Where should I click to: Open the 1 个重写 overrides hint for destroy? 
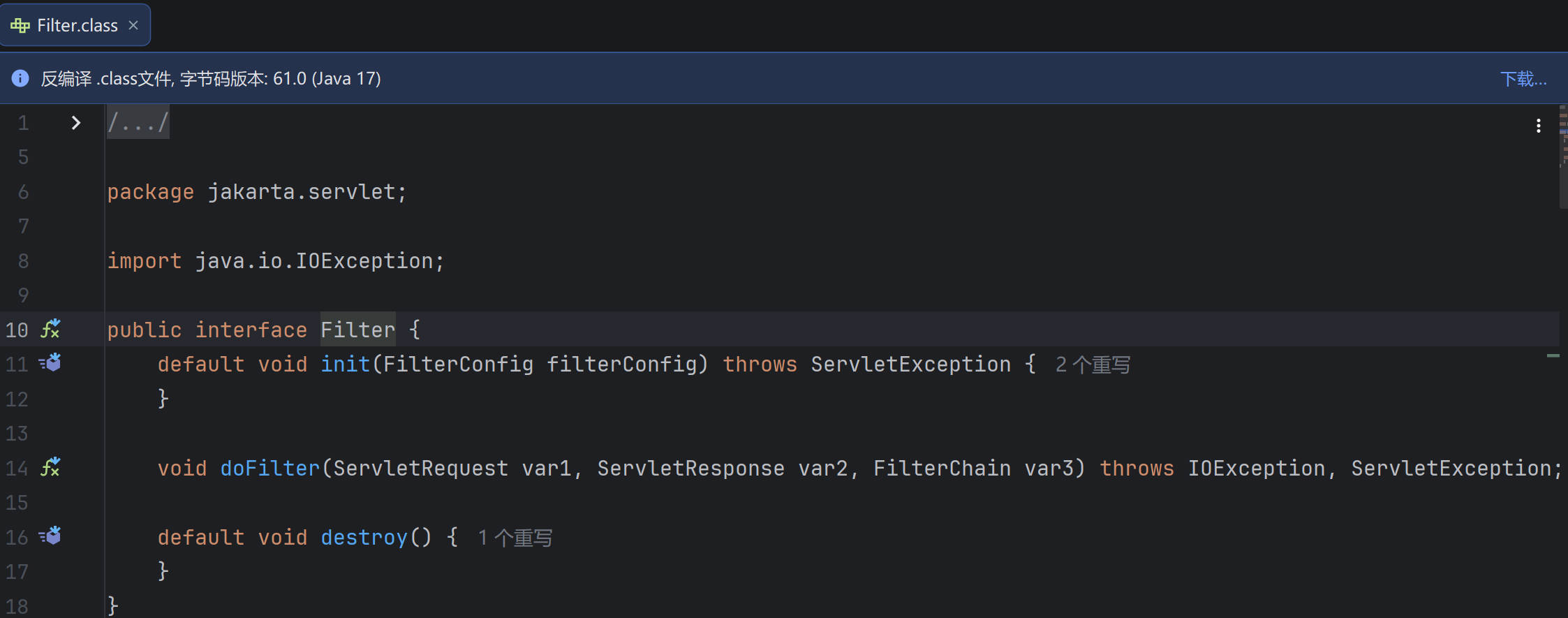tap(515, 538)
